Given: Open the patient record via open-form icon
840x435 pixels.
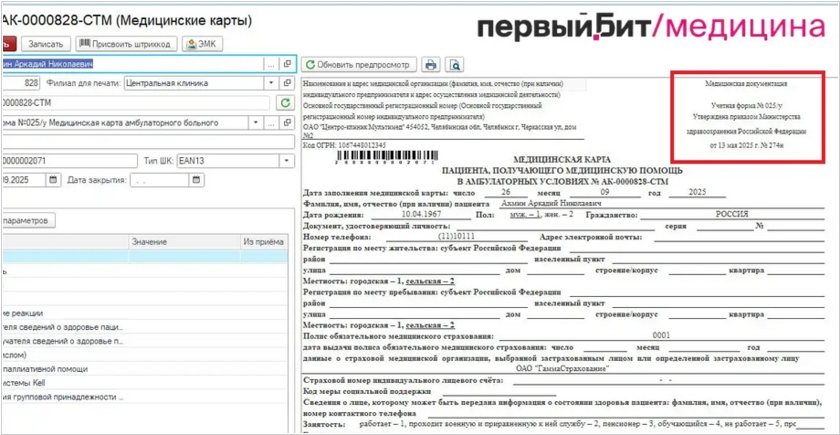Looking at the screenshot, I should [x=287, y=64].
